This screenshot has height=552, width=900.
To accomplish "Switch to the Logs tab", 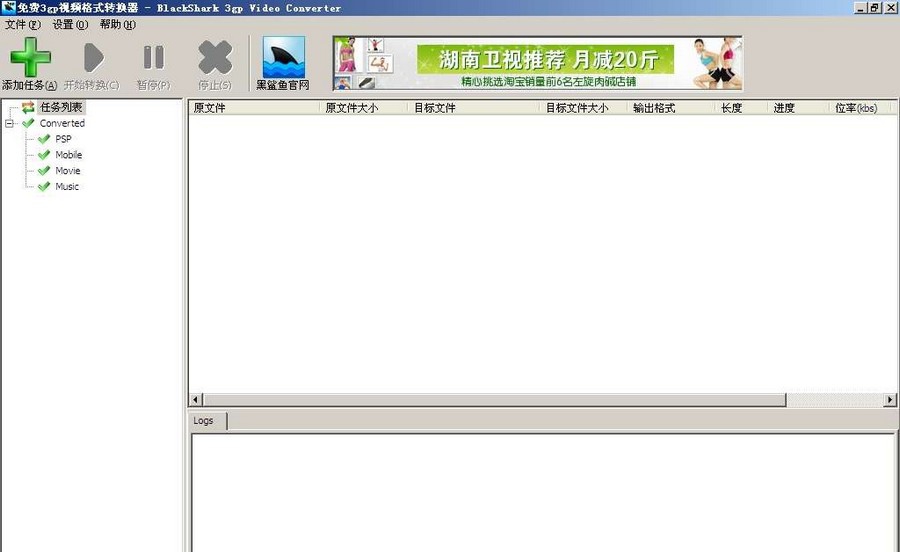I will (207, 421).
